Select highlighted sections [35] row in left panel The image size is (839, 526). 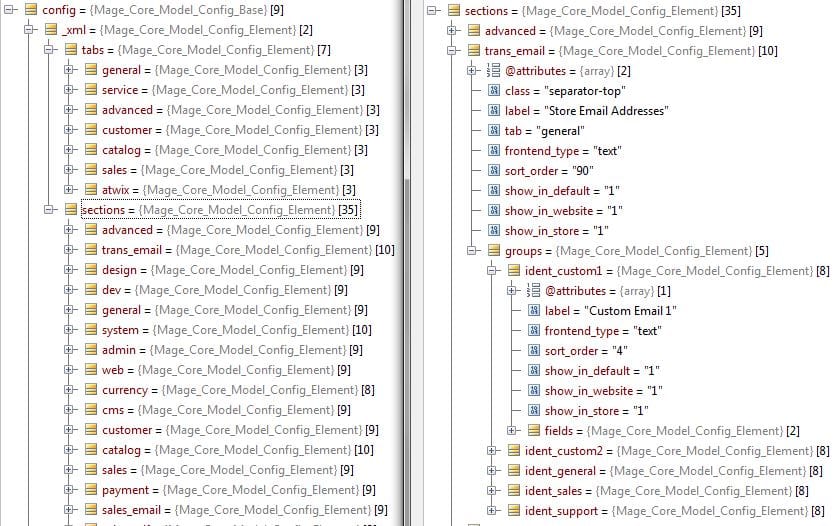coord(220,210)
